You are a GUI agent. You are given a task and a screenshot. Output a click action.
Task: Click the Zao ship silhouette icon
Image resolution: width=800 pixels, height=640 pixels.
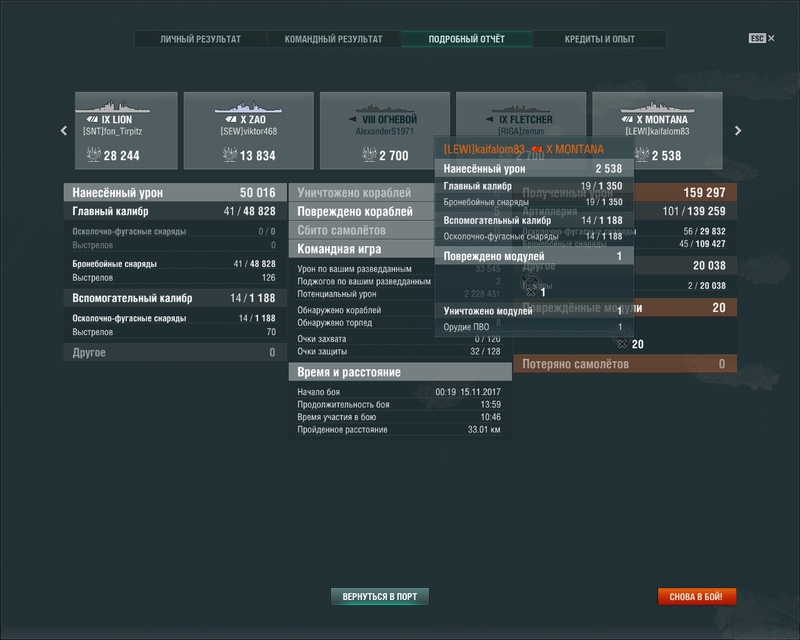pos(248,107)
